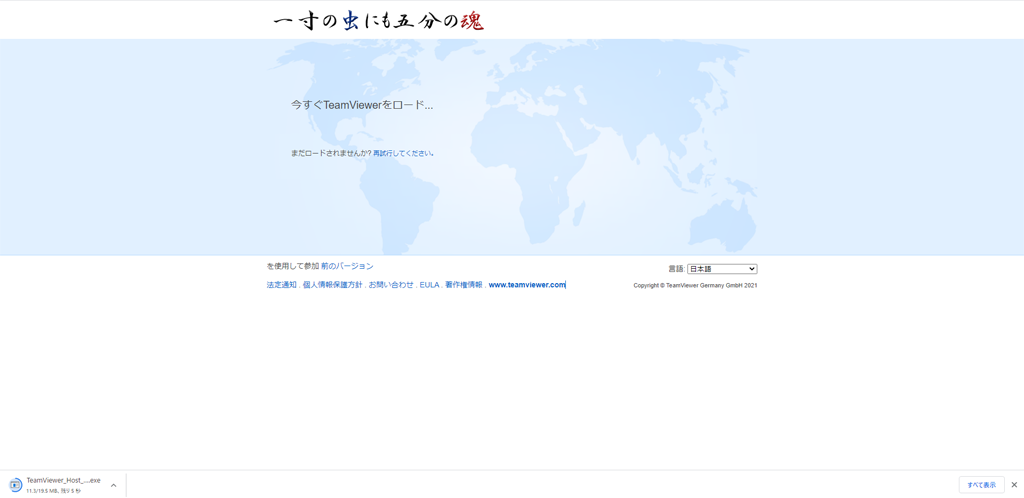Click the 今すぐTeamViewerをロード heading text
The width and height of the screenshot is (1024, 498).
point(362,104)
